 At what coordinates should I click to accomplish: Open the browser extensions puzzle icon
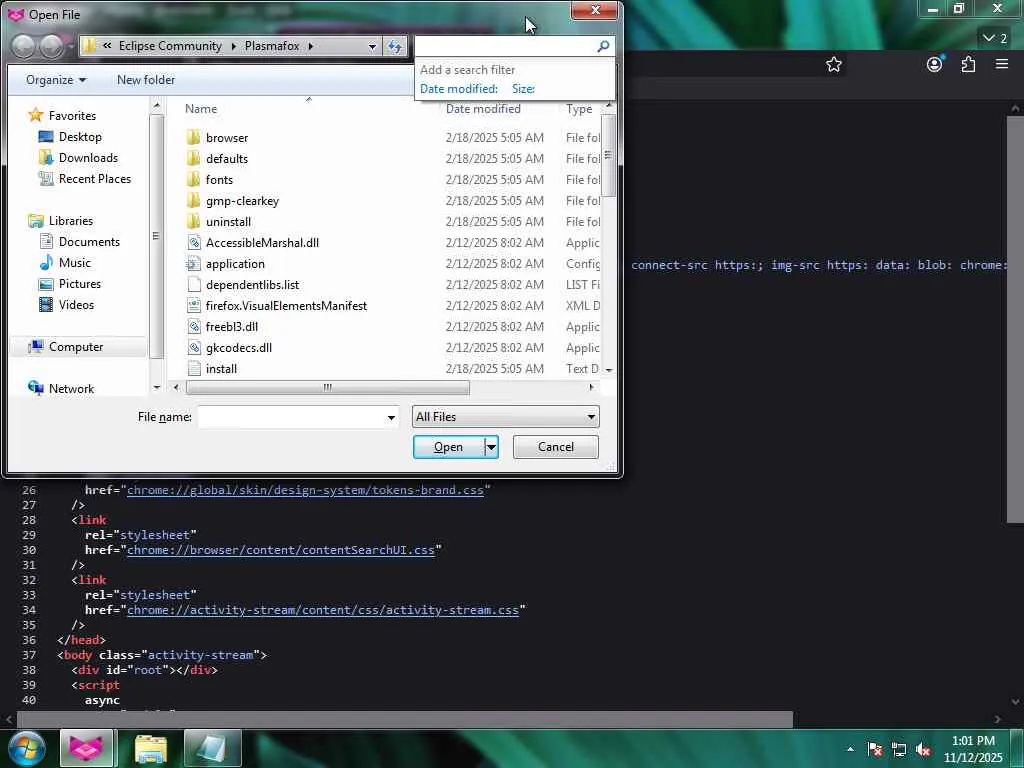pos(968,64)
